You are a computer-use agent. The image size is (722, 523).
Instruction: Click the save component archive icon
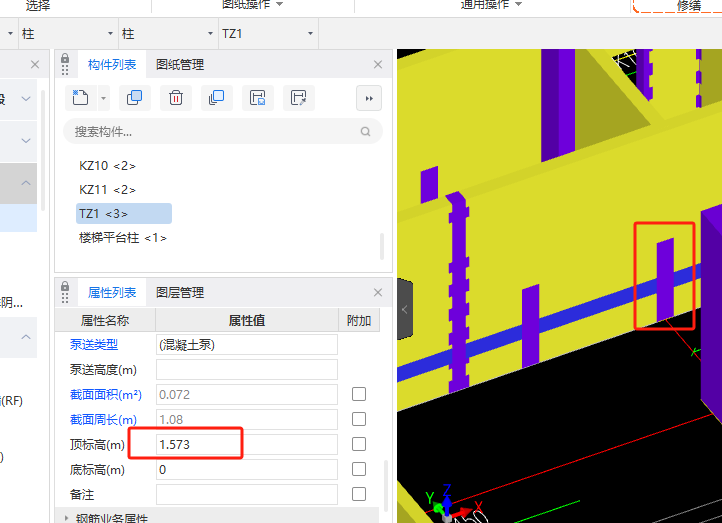click(257, 98)
